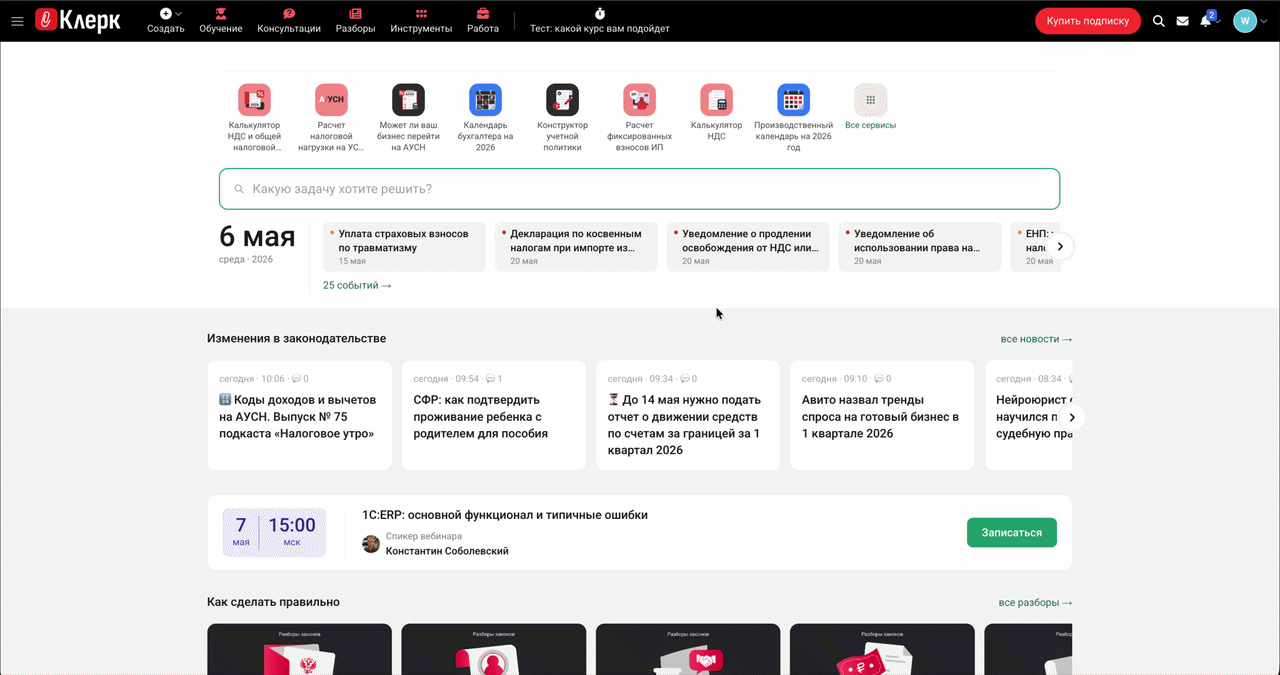Open the hamburger menu
Viewport: 1280px width, 675px height.
point(16,21)
